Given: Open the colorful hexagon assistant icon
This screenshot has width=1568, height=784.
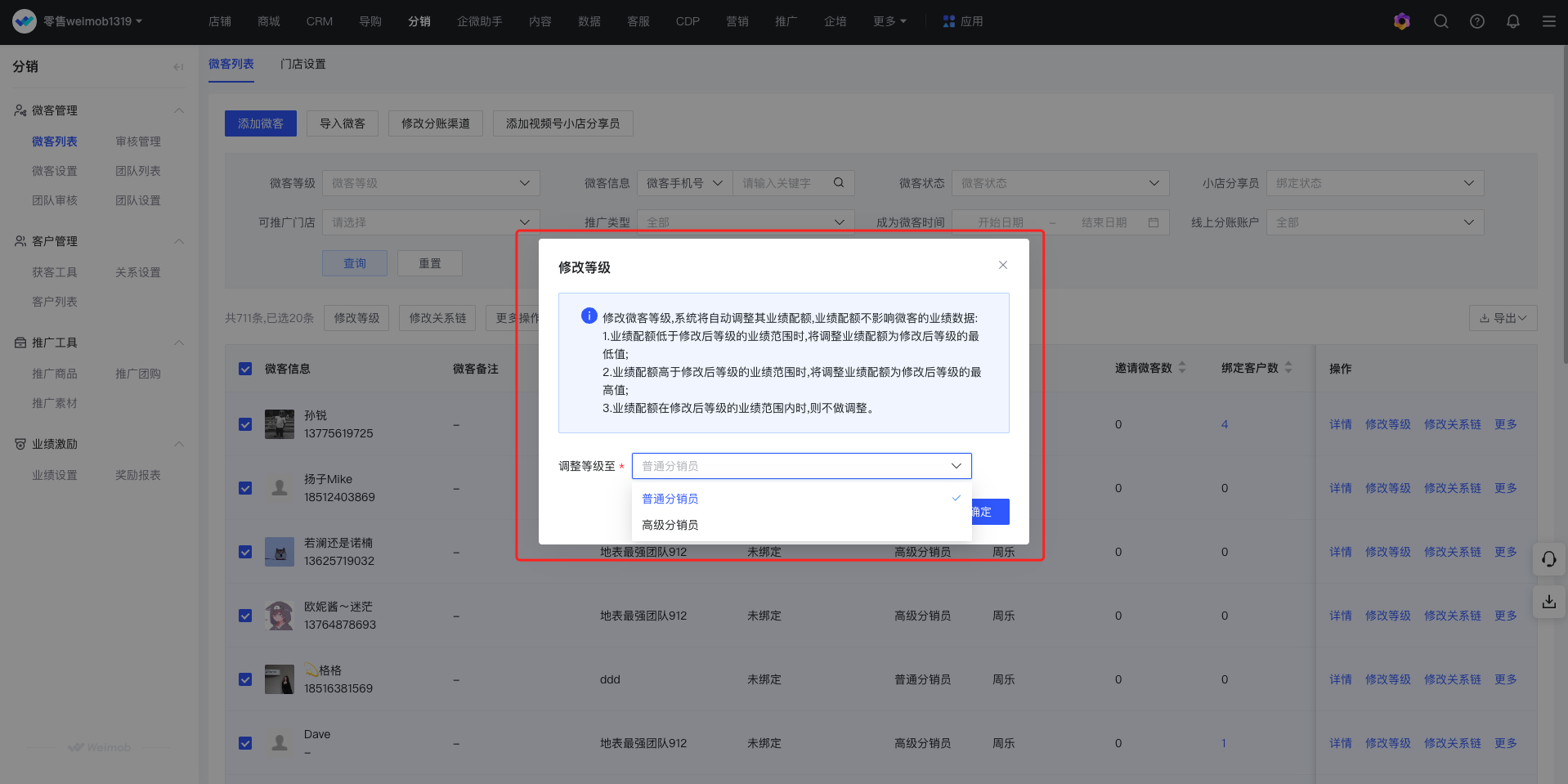Looking at the screenshot, I should click(1401, 21).
